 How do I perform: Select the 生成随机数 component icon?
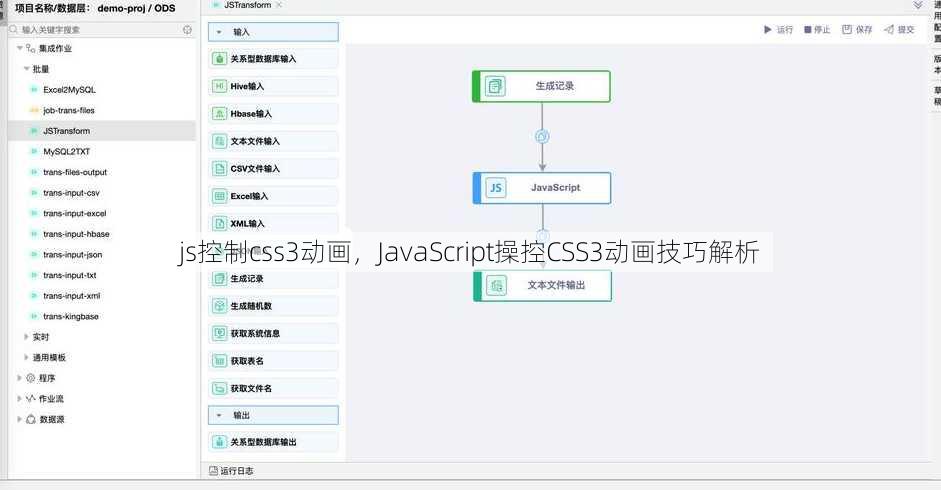tap(220, 306)
